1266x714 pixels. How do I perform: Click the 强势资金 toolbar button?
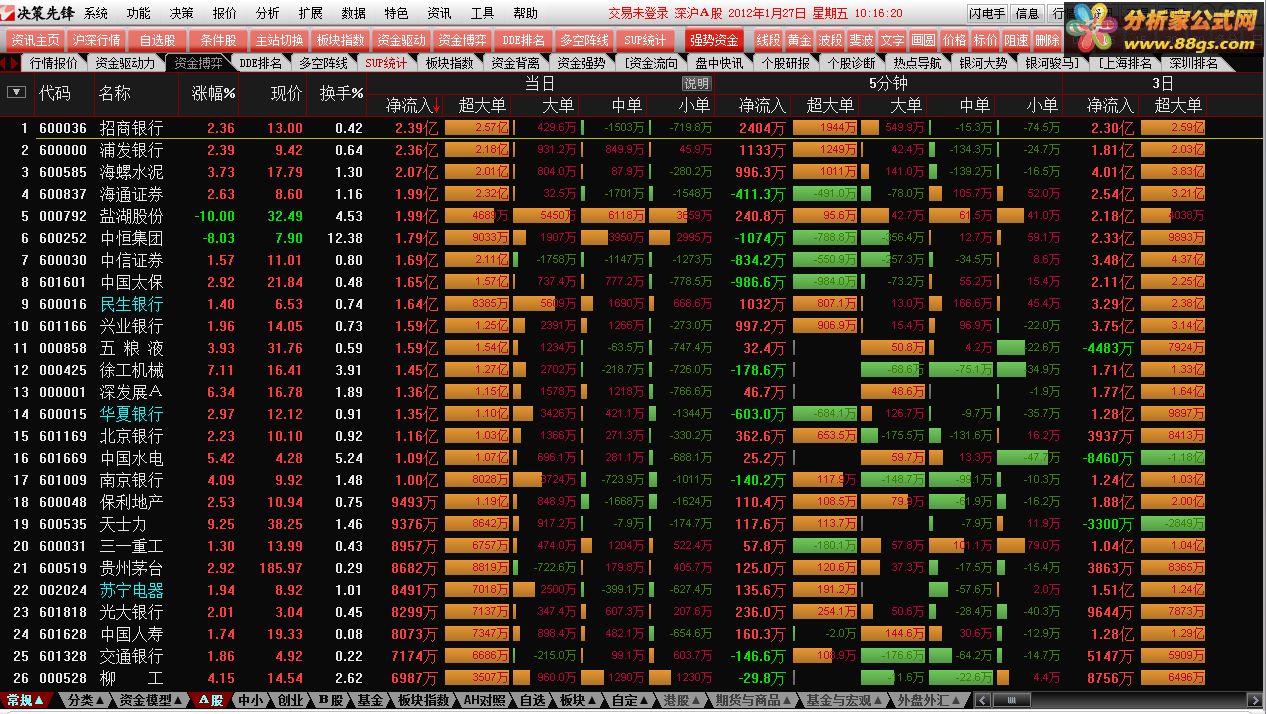point(714,40)
